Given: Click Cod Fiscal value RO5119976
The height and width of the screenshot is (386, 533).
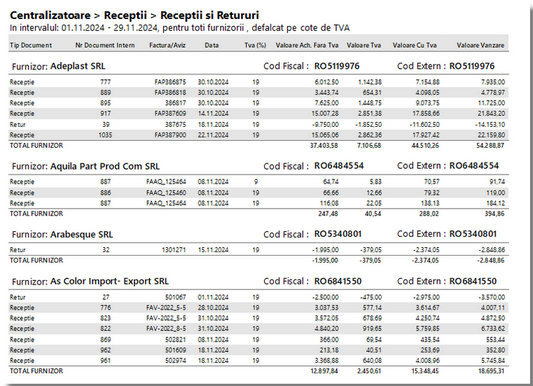Looking at the screenshot, I should pos(337,66).
